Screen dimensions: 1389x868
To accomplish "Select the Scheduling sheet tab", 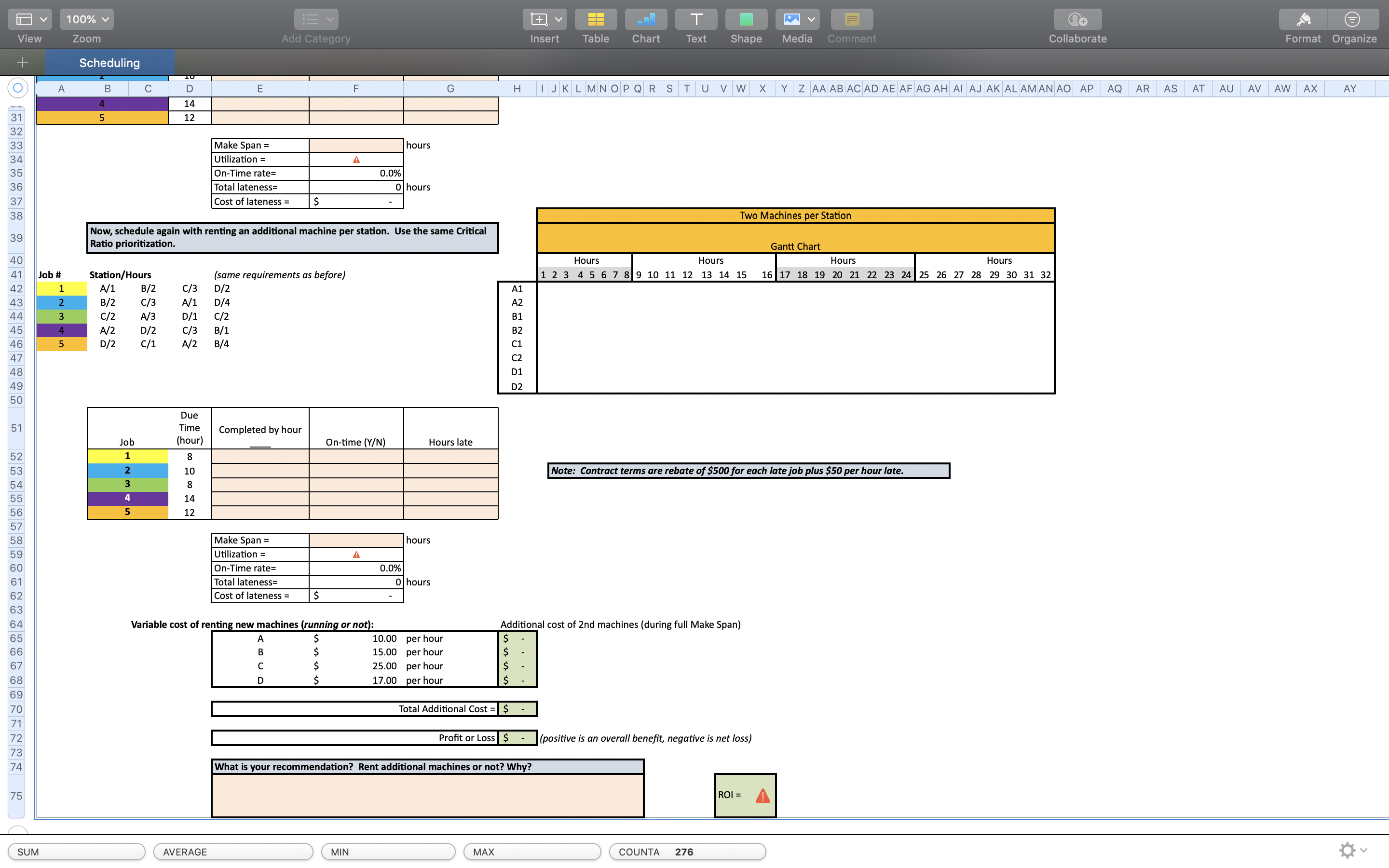I will click(x=109, y=63).
